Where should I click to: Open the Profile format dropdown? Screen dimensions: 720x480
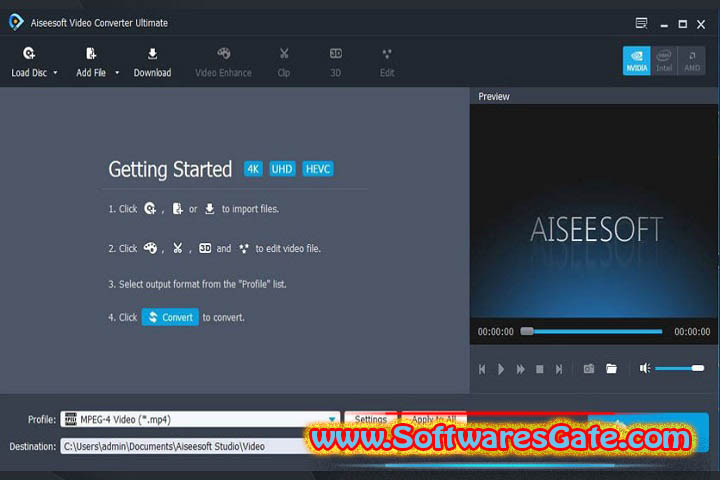pos(332,419)
